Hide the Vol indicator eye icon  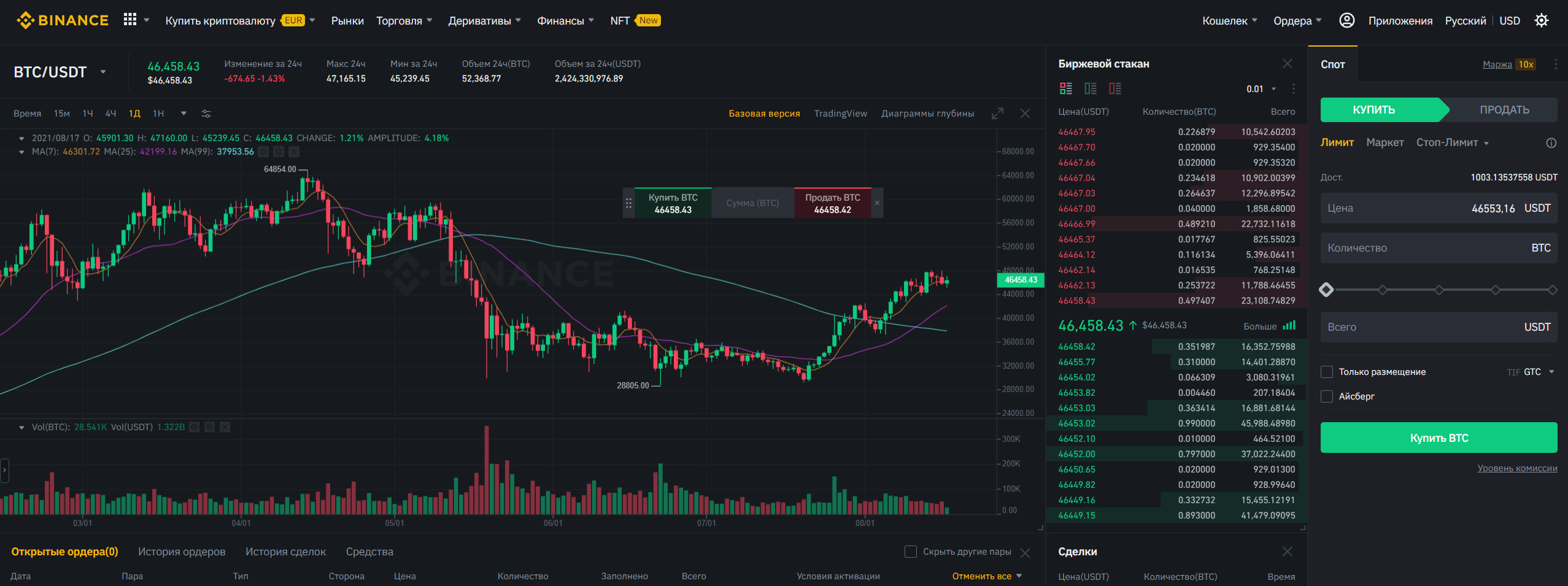pyautogui.click(x=195, y=427)
